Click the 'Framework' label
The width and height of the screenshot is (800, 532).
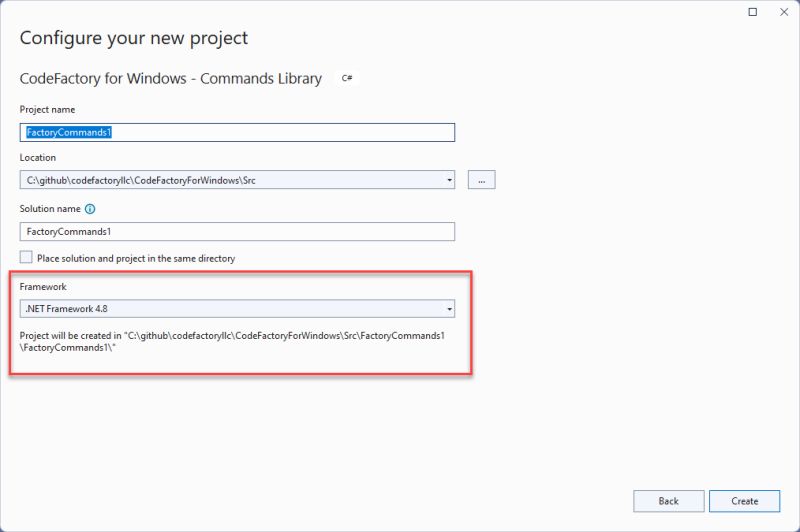(x=43, y=287)
